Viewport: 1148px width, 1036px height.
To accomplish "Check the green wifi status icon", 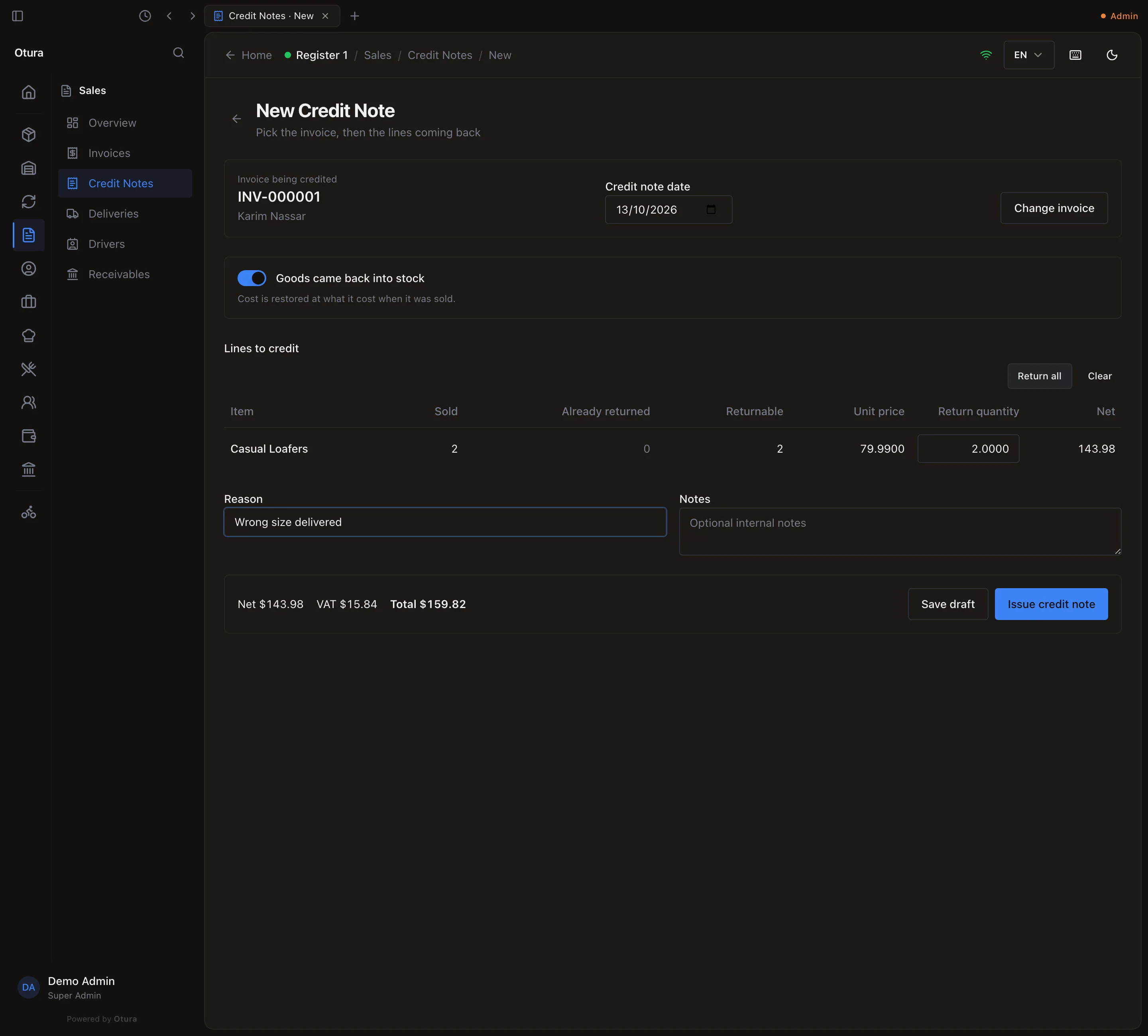I will click(x=986, y=55).
